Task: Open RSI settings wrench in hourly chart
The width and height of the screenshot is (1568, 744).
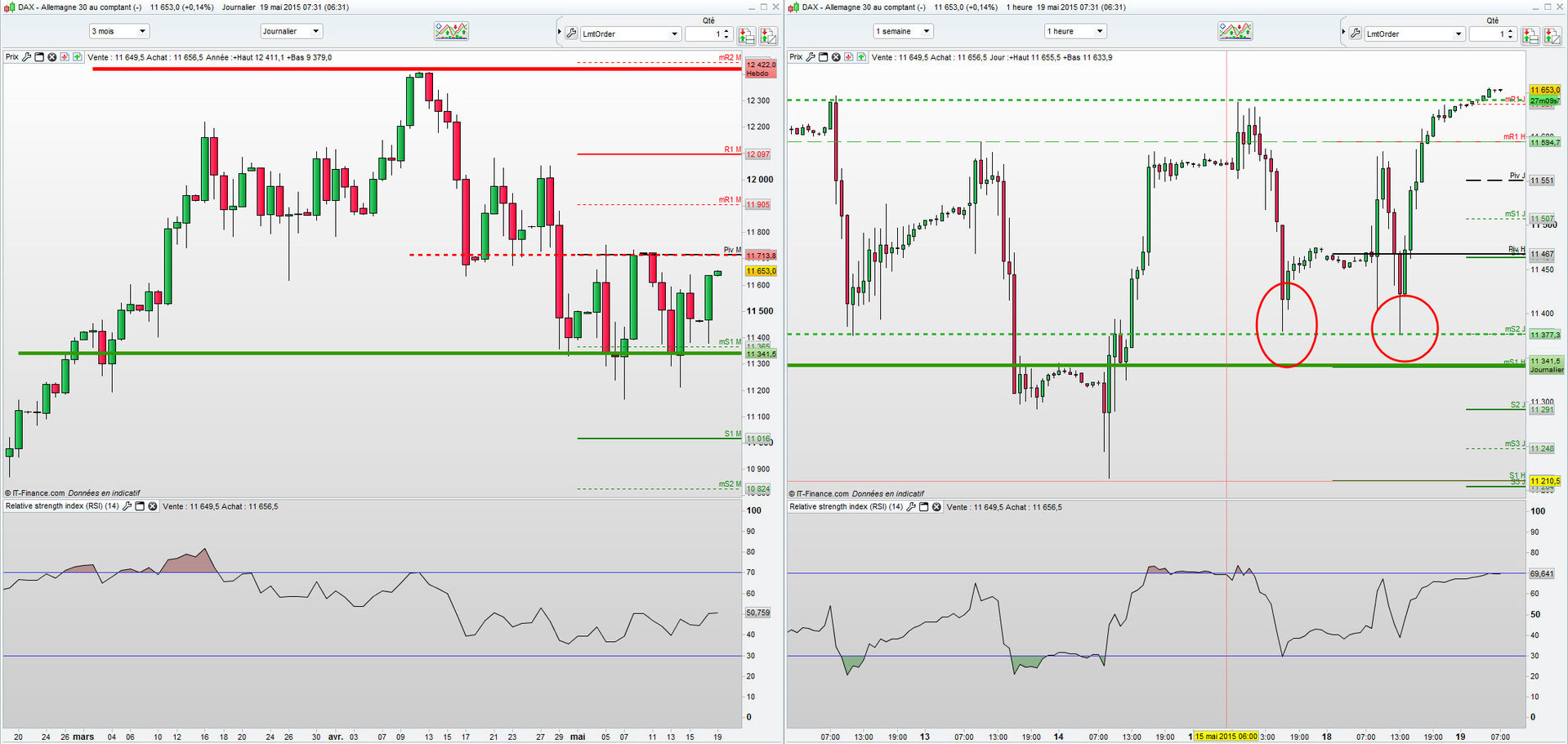Action: [x=911, y=507]
